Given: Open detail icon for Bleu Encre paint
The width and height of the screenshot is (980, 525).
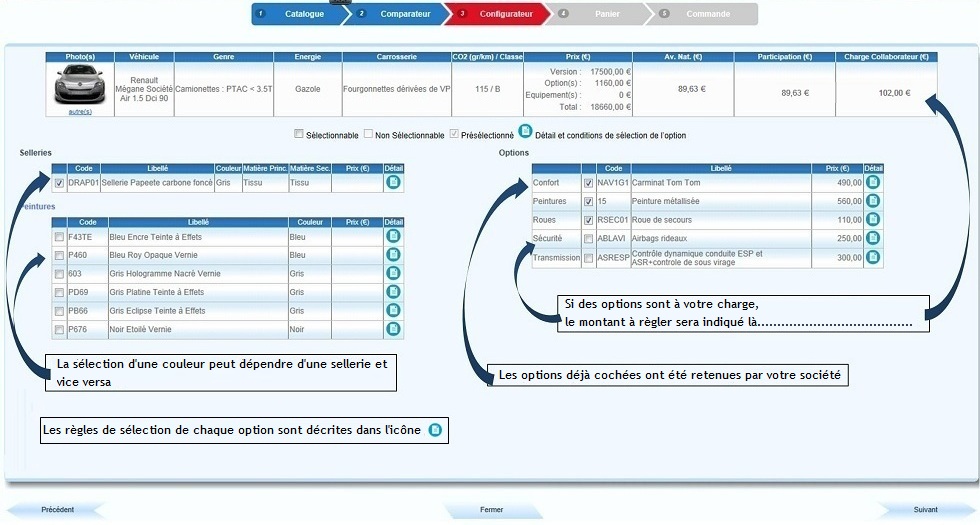Looking at the screenshot, I should tap(393, 236).
